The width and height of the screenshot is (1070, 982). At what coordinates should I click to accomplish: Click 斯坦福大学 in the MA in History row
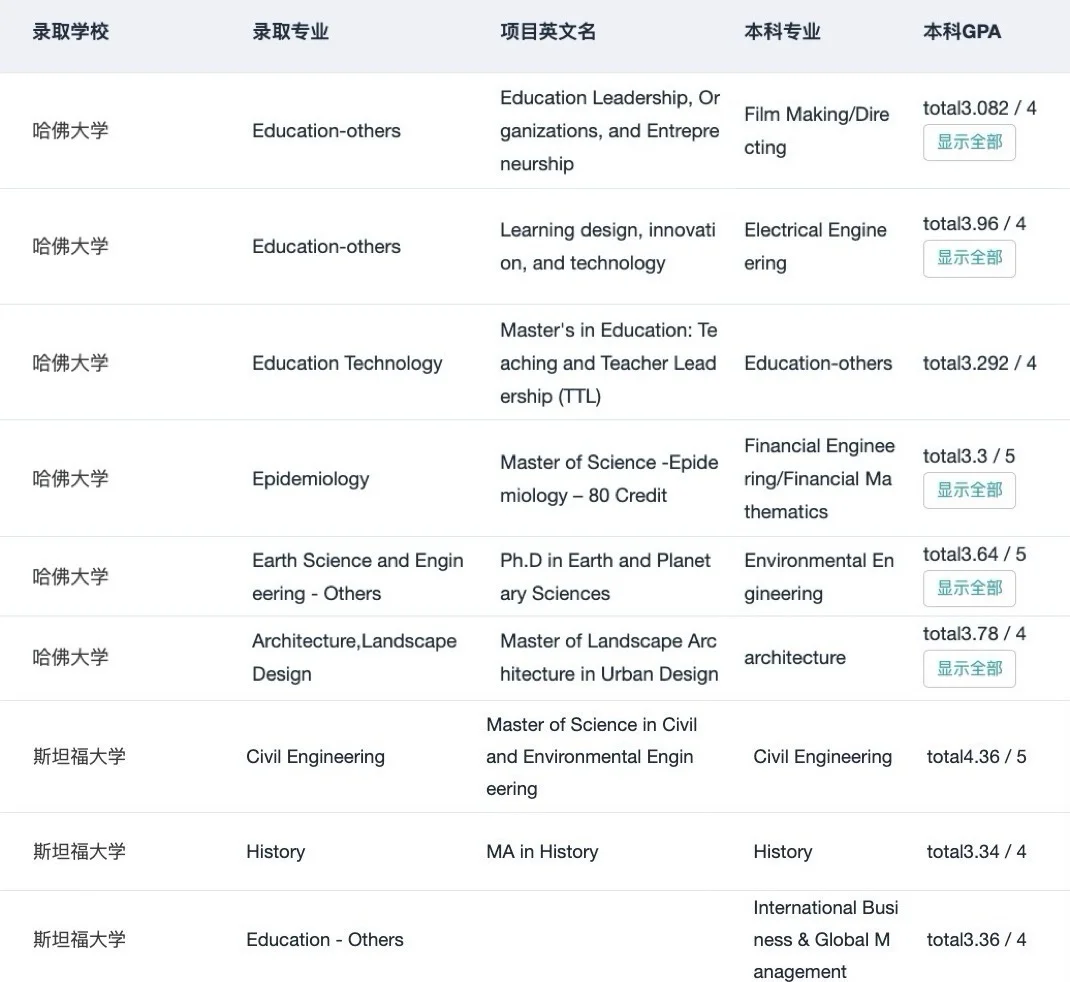80,851
